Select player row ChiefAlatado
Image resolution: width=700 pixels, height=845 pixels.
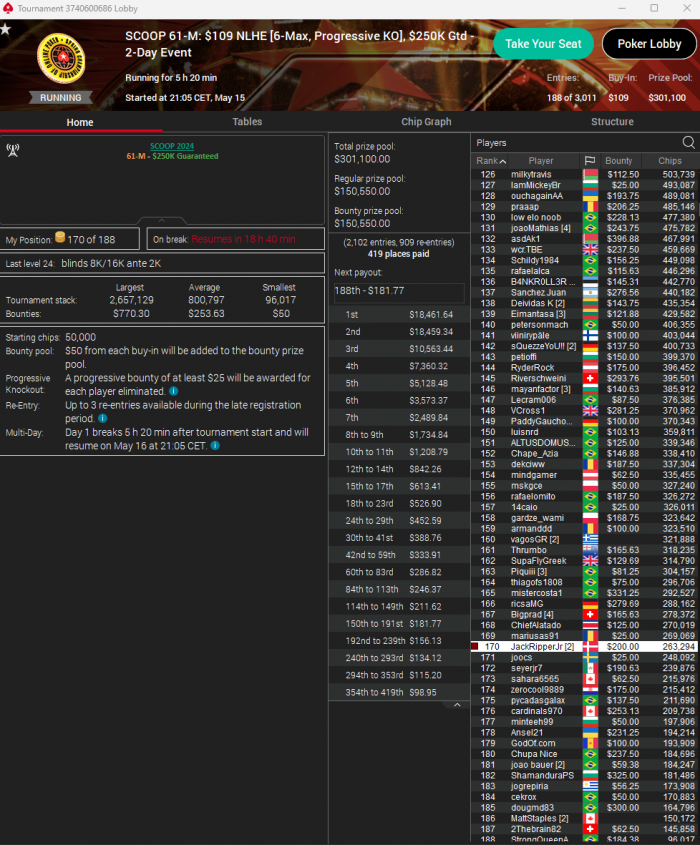(584, 625)
